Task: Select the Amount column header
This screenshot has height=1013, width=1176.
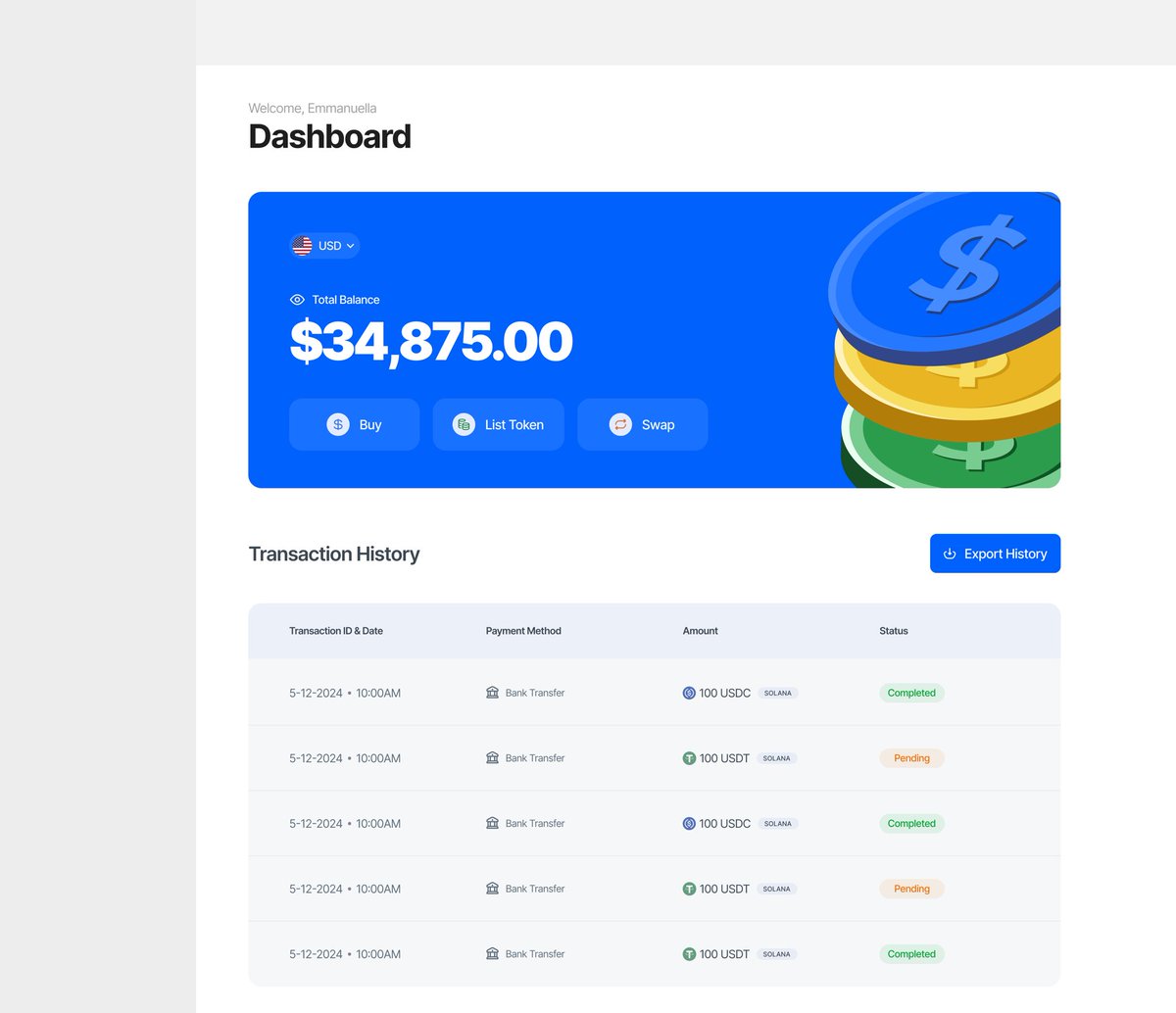Action: pos(701,631)
